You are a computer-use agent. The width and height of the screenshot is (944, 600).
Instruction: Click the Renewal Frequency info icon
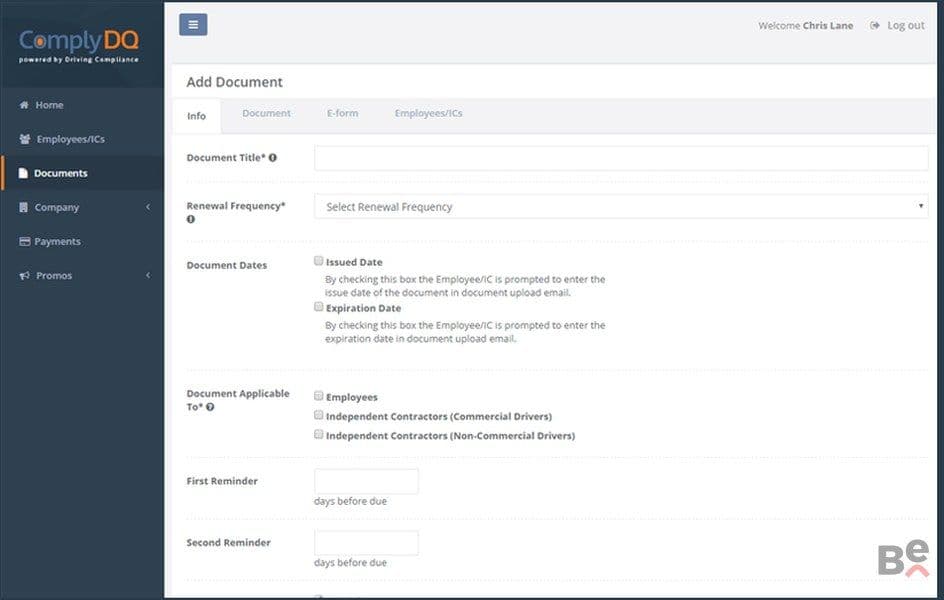(x=191, y=219)
